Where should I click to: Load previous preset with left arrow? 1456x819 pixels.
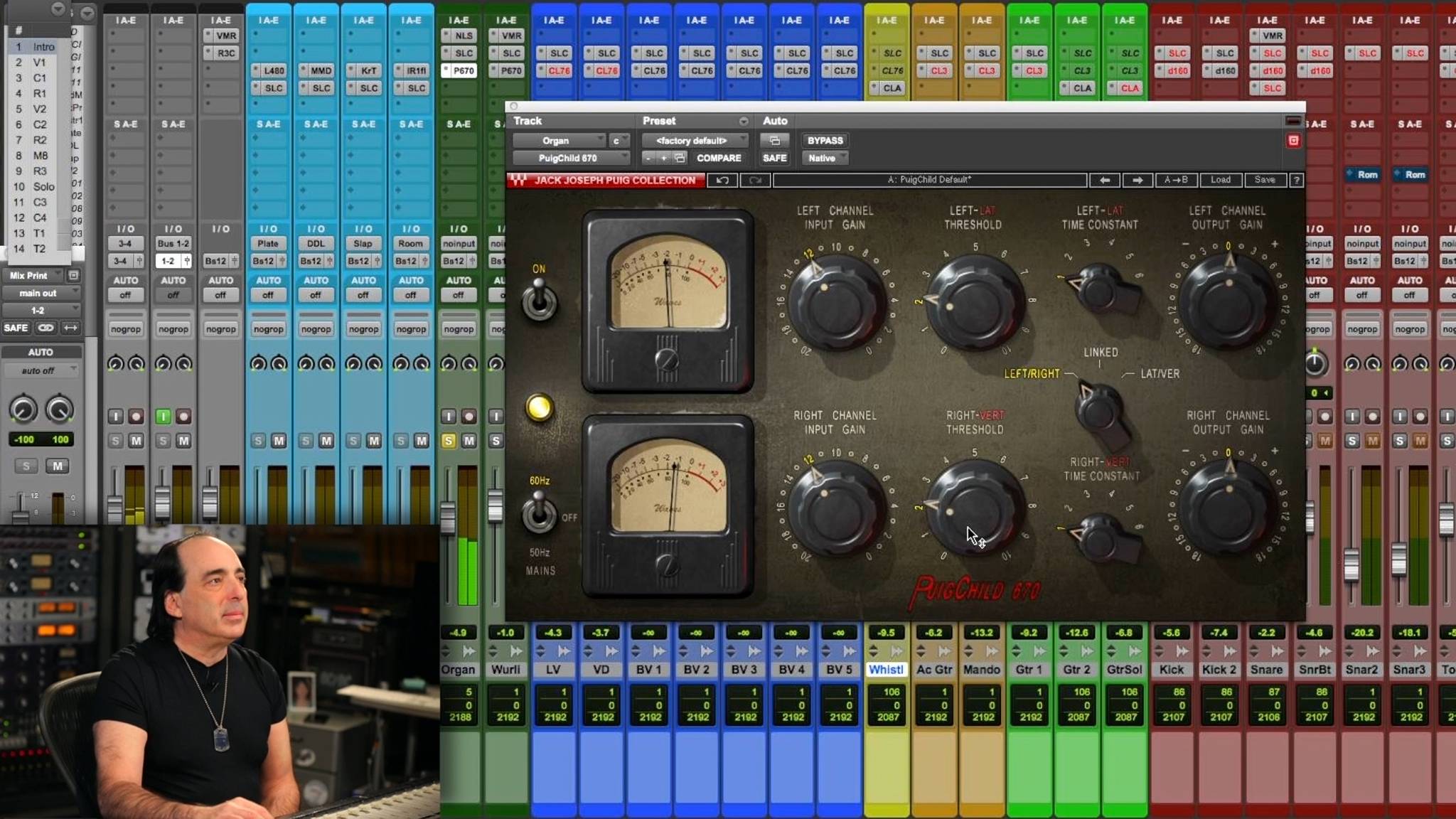pyautogui.click(x=1105, y=181)
